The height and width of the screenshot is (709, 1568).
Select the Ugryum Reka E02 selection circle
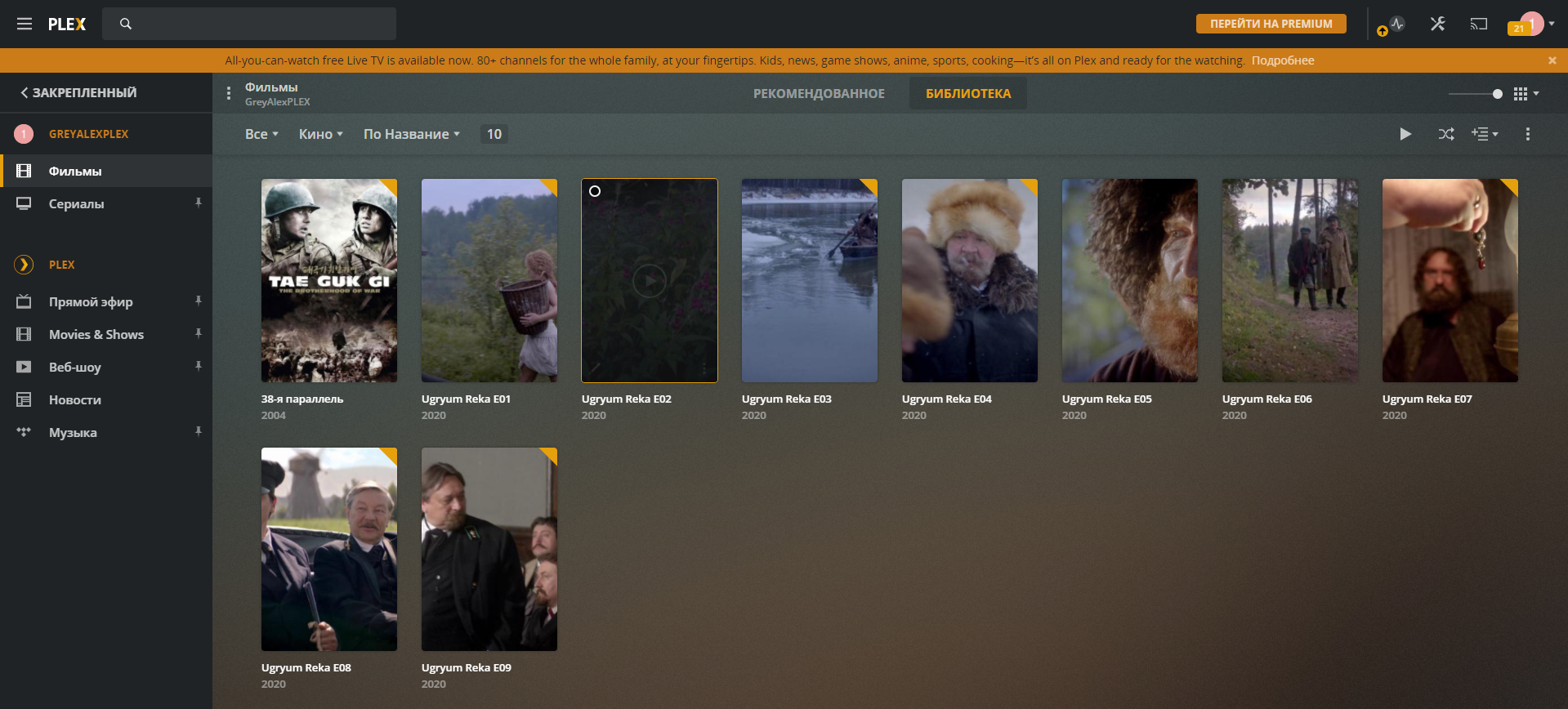595,191
